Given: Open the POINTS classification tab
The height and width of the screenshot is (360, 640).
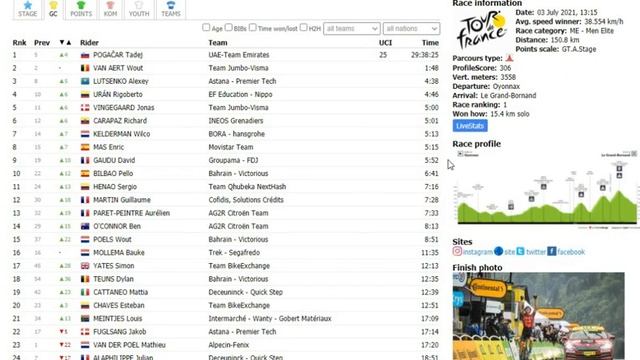Looking at the screenshot, I should click(81, 9).
